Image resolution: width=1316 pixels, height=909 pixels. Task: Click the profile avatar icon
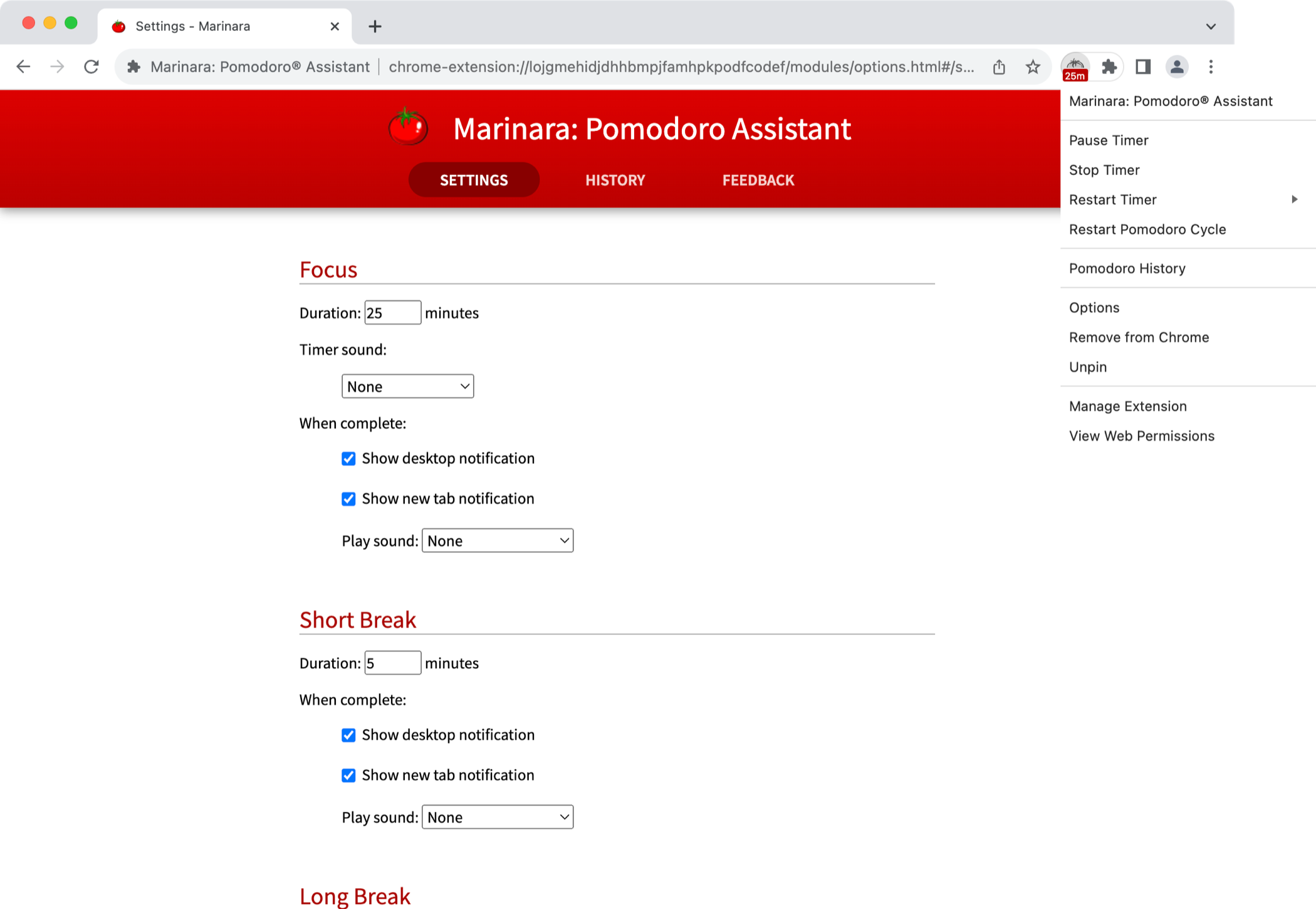tap(1177, 66)
